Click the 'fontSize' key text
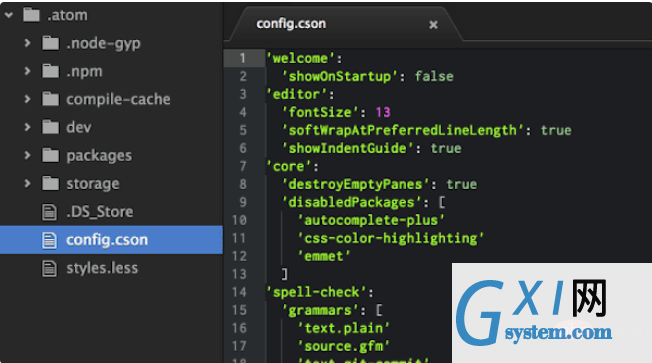 (320, 112)
